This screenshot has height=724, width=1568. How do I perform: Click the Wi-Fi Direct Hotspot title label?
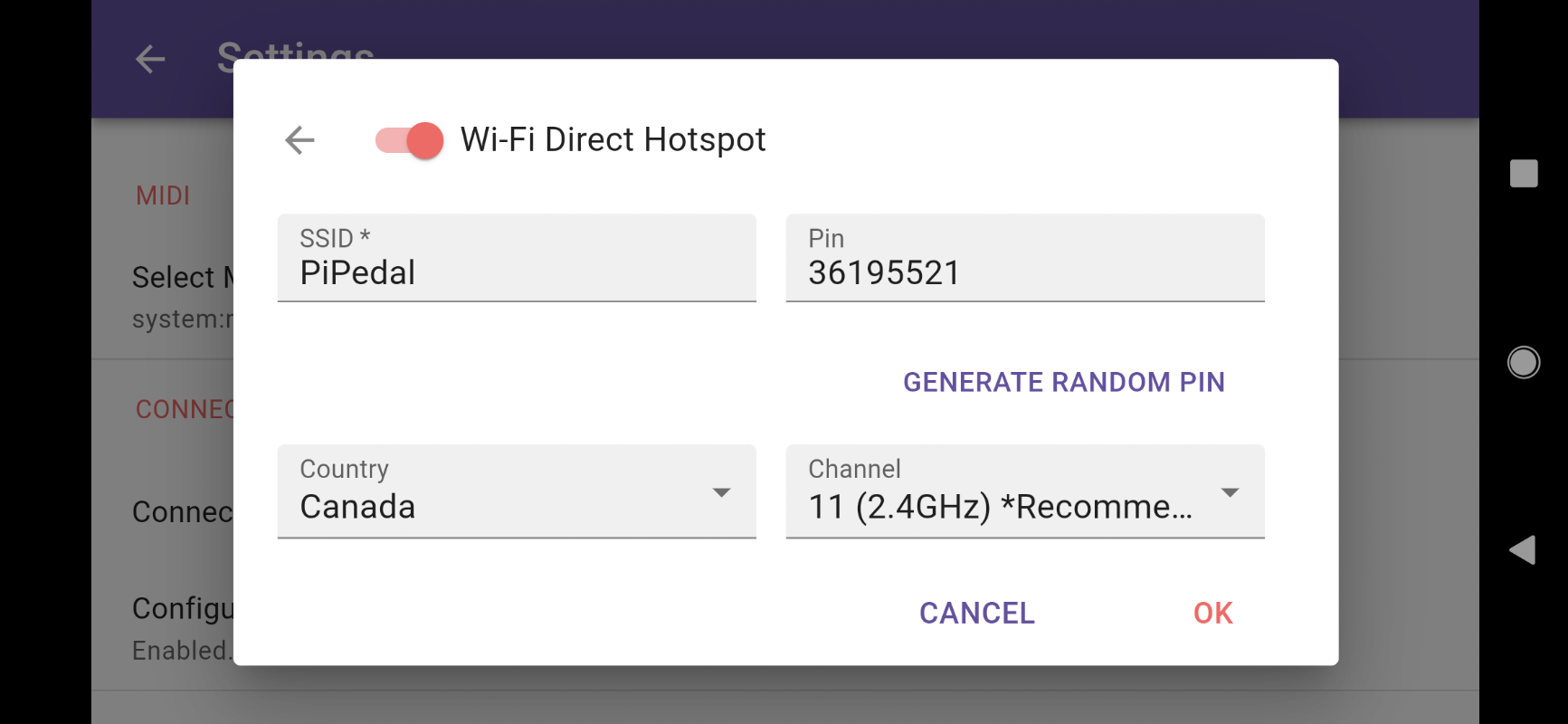click(x=613, y=140)
